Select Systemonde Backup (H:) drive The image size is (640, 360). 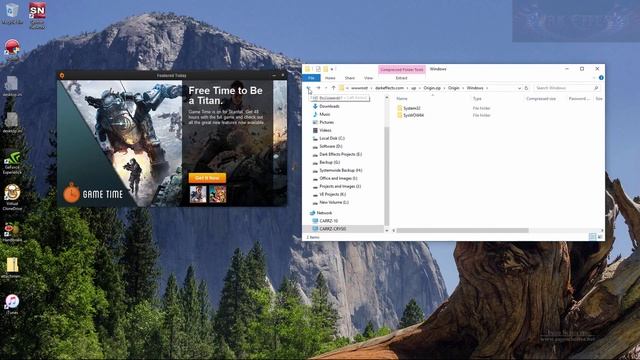337,170
